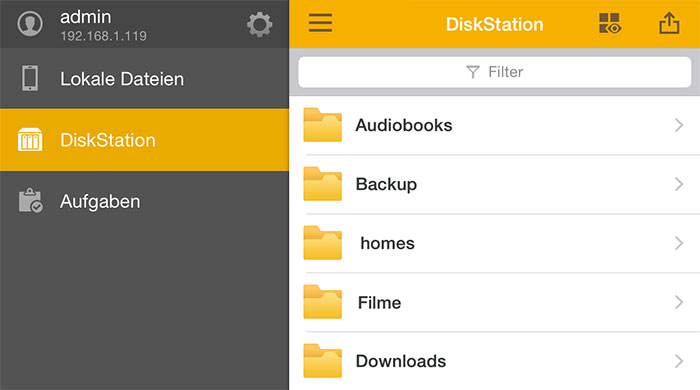Expand Backup row chevron
Screen dimensions: 700x390
[x=679, y=184]
